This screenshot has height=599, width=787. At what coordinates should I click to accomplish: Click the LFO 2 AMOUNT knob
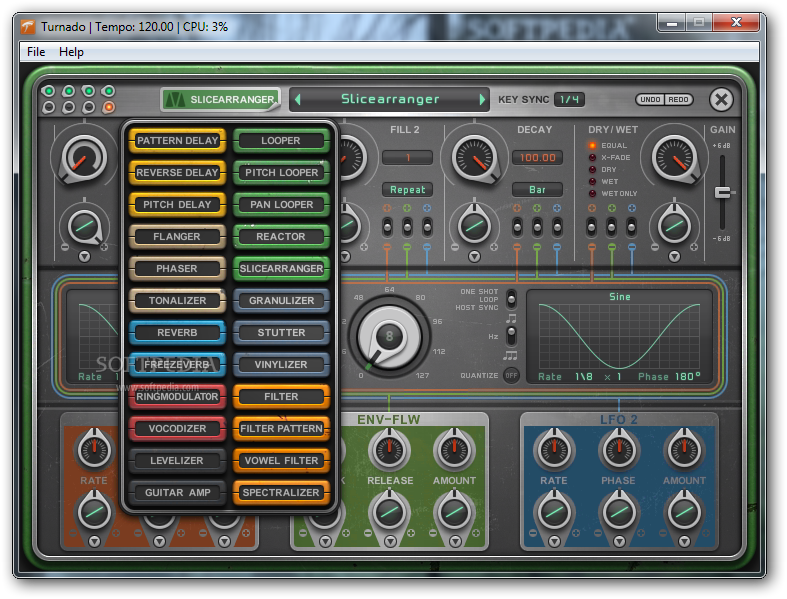pos(684,448)
